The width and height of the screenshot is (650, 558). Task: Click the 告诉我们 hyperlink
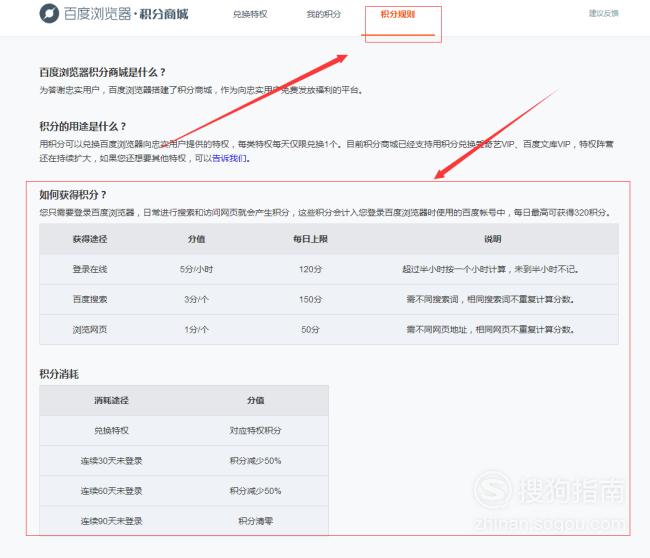click(229, 158)
